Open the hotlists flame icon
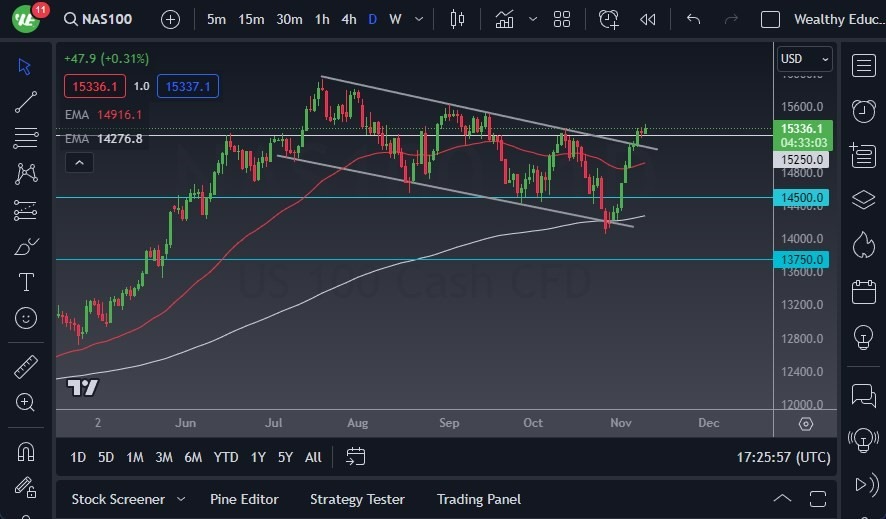 tap(863, 245)
